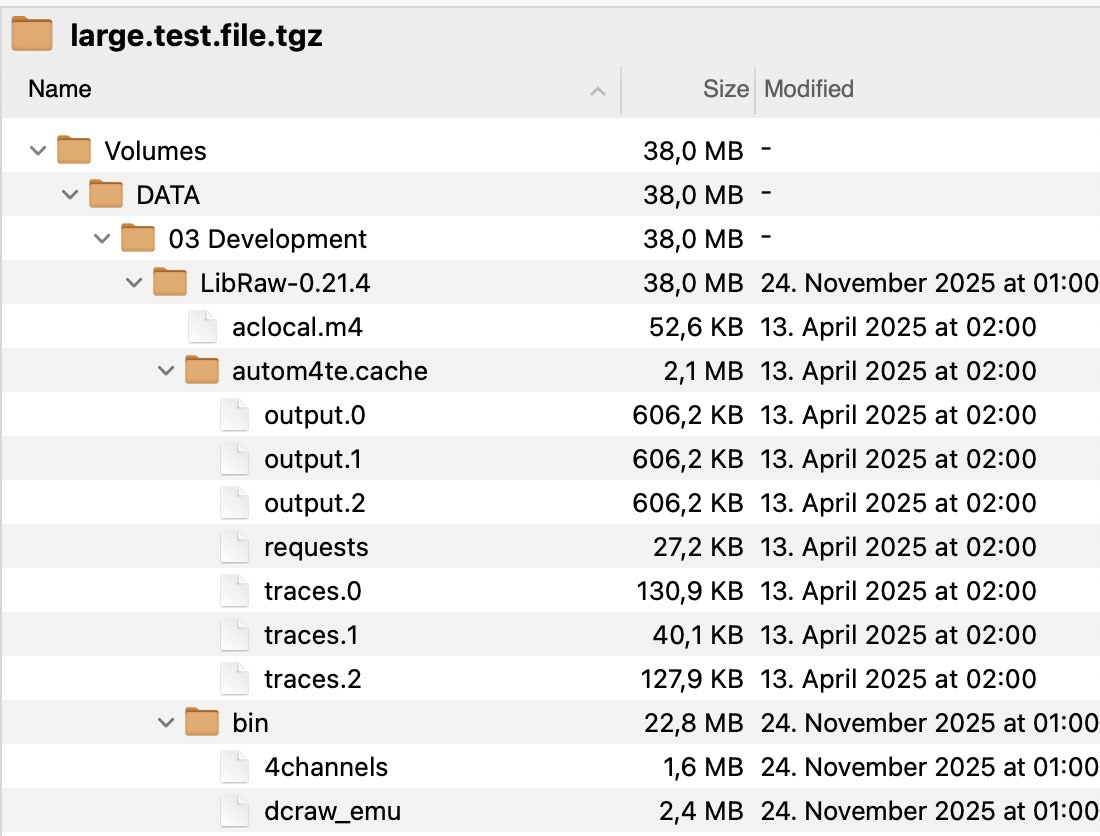1100x836 pixels.
Task: Sort by the Name column header
Action: pyautogui.click(x=60, y=89)
